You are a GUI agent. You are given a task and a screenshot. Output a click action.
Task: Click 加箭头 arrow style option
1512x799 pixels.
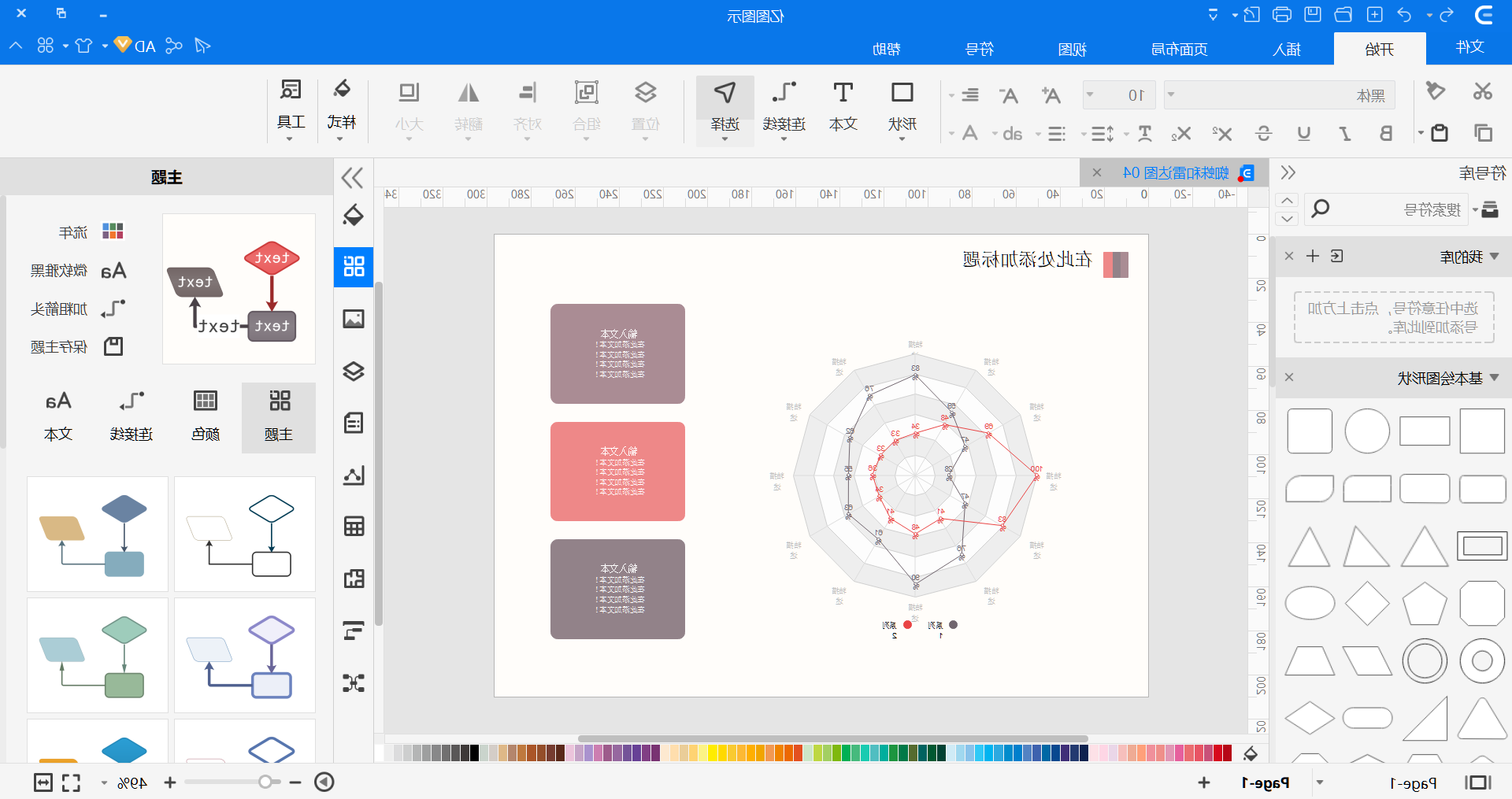click(76, 309)
